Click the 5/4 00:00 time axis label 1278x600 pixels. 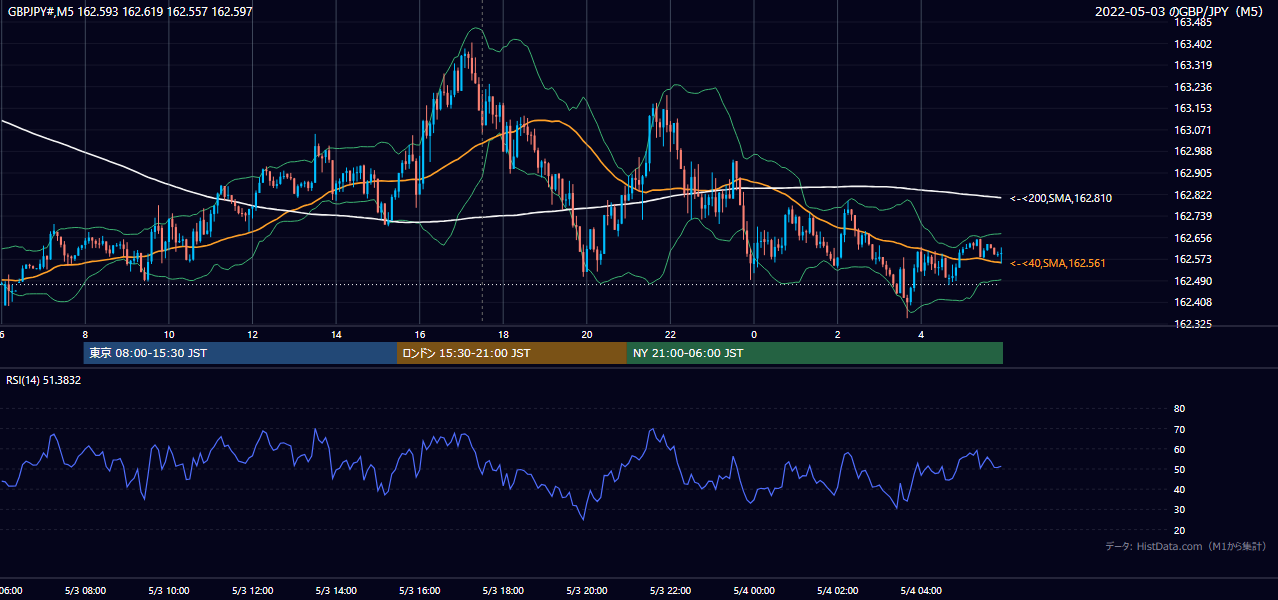pos(754,591)
